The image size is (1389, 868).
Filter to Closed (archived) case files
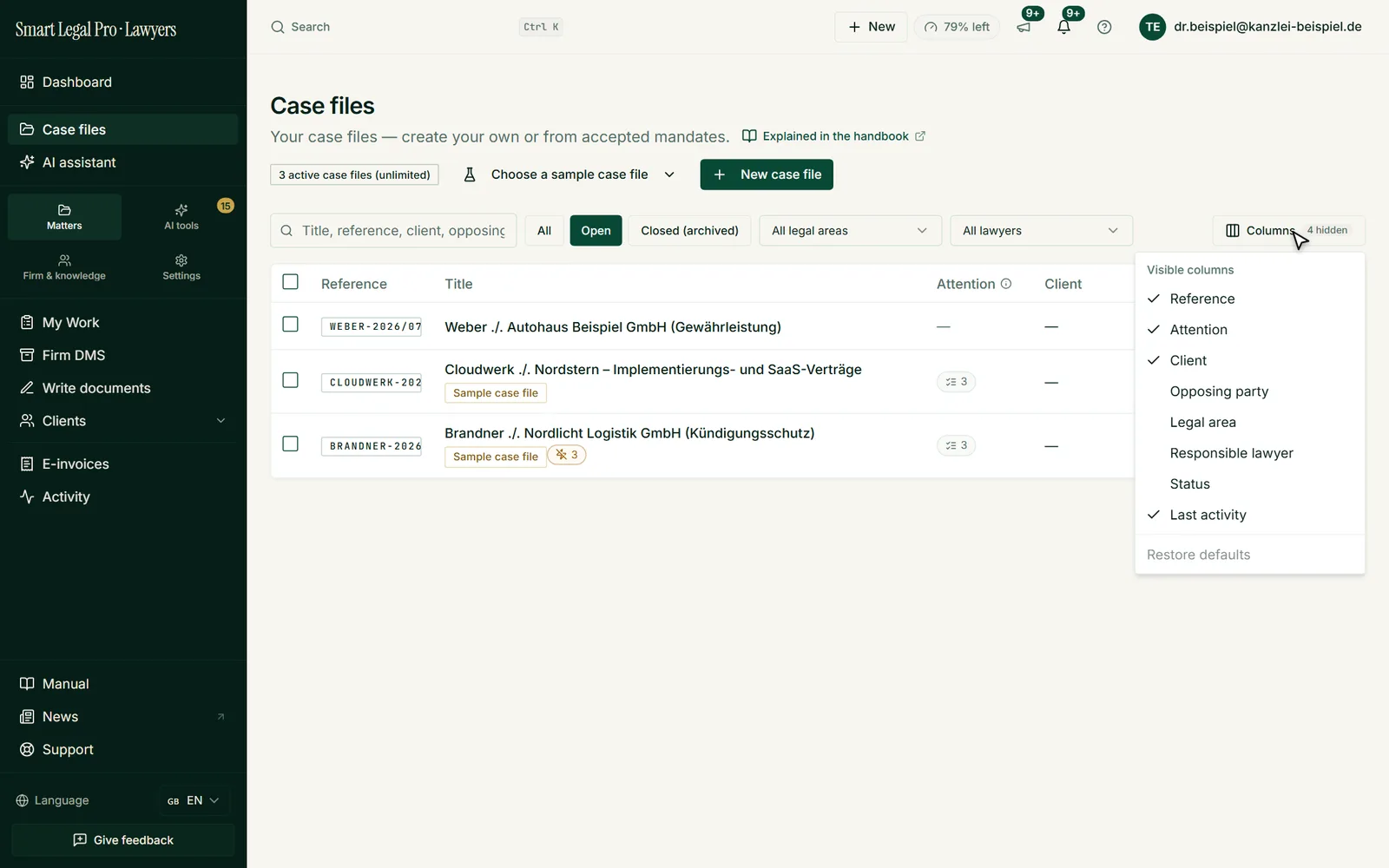pyautogui.click(x=689, y=231)
